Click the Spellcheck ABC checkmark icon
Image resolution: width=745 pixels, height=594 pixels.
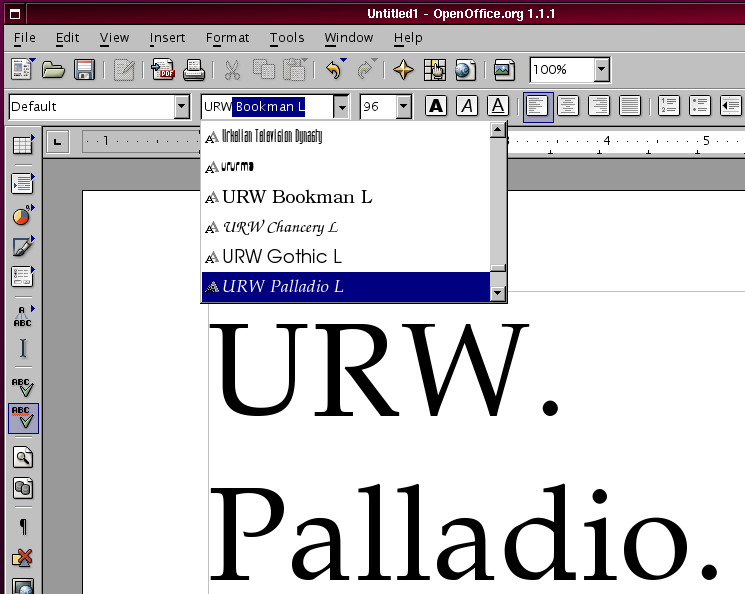(23, 387)
